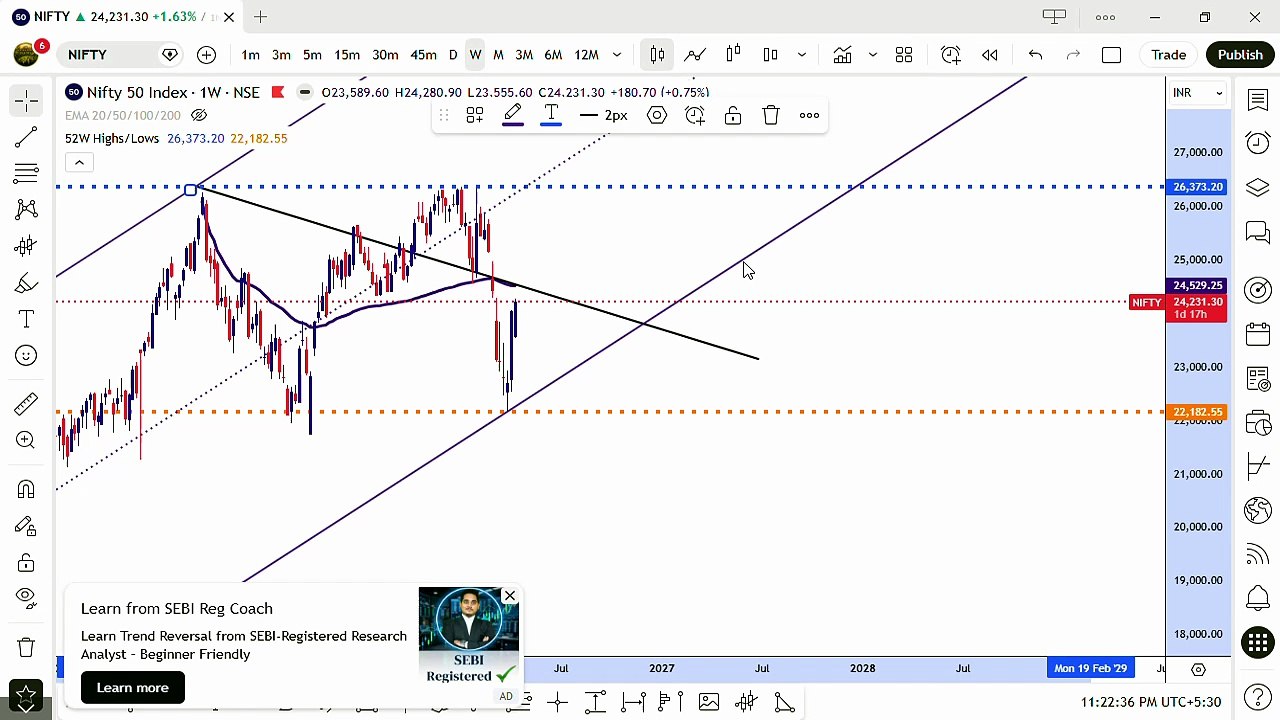The height and width of the screenshot is (720, 1280).
Task: Hide all drawings with eye icon
Action: pos(26,598)
